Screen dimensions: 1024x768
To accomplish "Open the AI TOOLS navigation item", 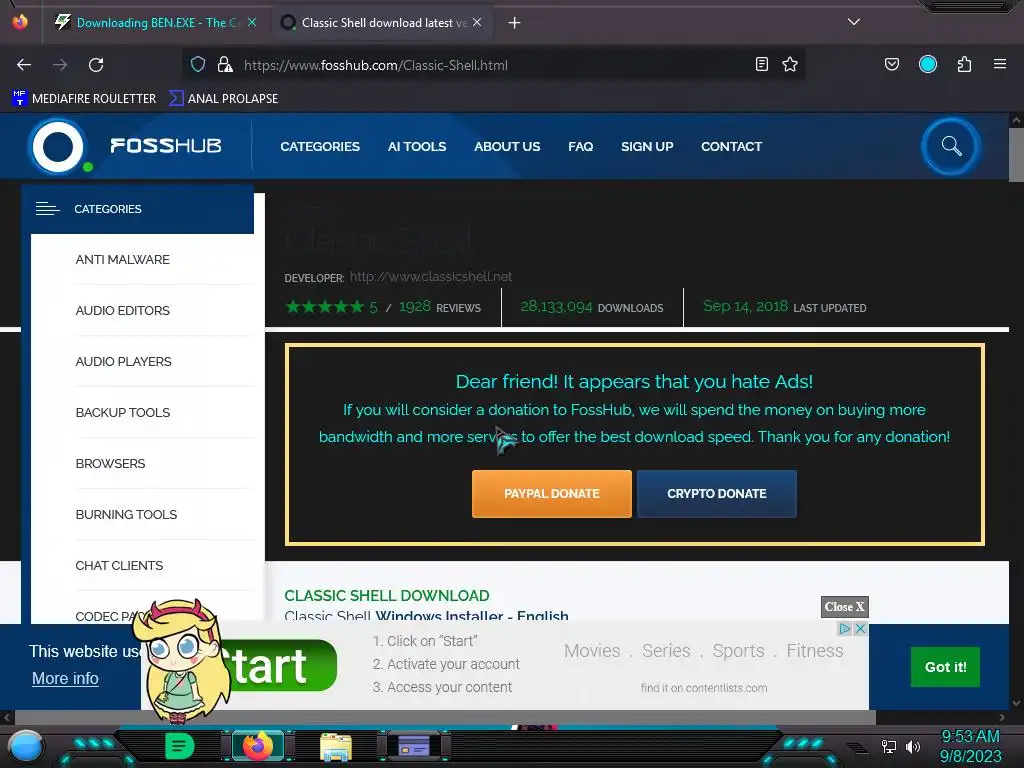I will 417,146.
